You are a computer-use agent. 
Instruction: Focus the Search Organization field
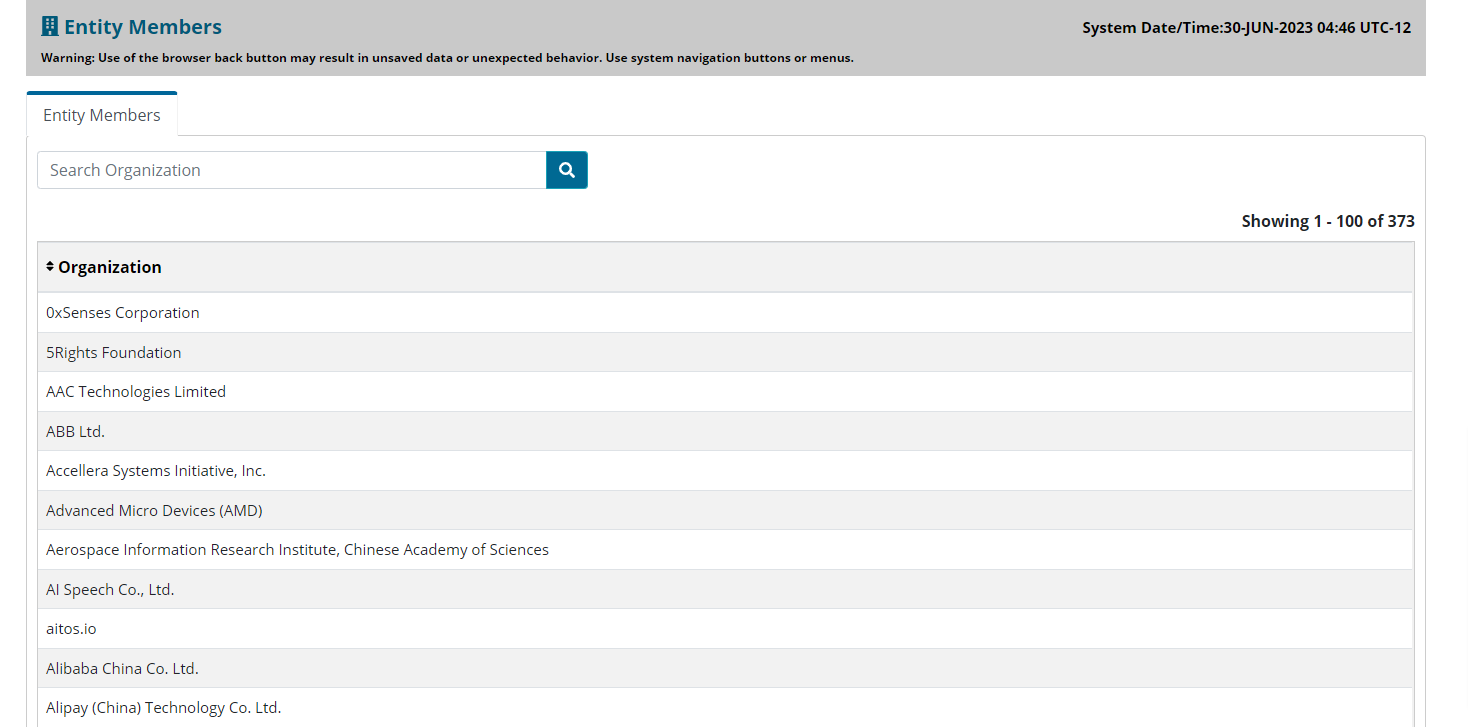tap(292, 170)
